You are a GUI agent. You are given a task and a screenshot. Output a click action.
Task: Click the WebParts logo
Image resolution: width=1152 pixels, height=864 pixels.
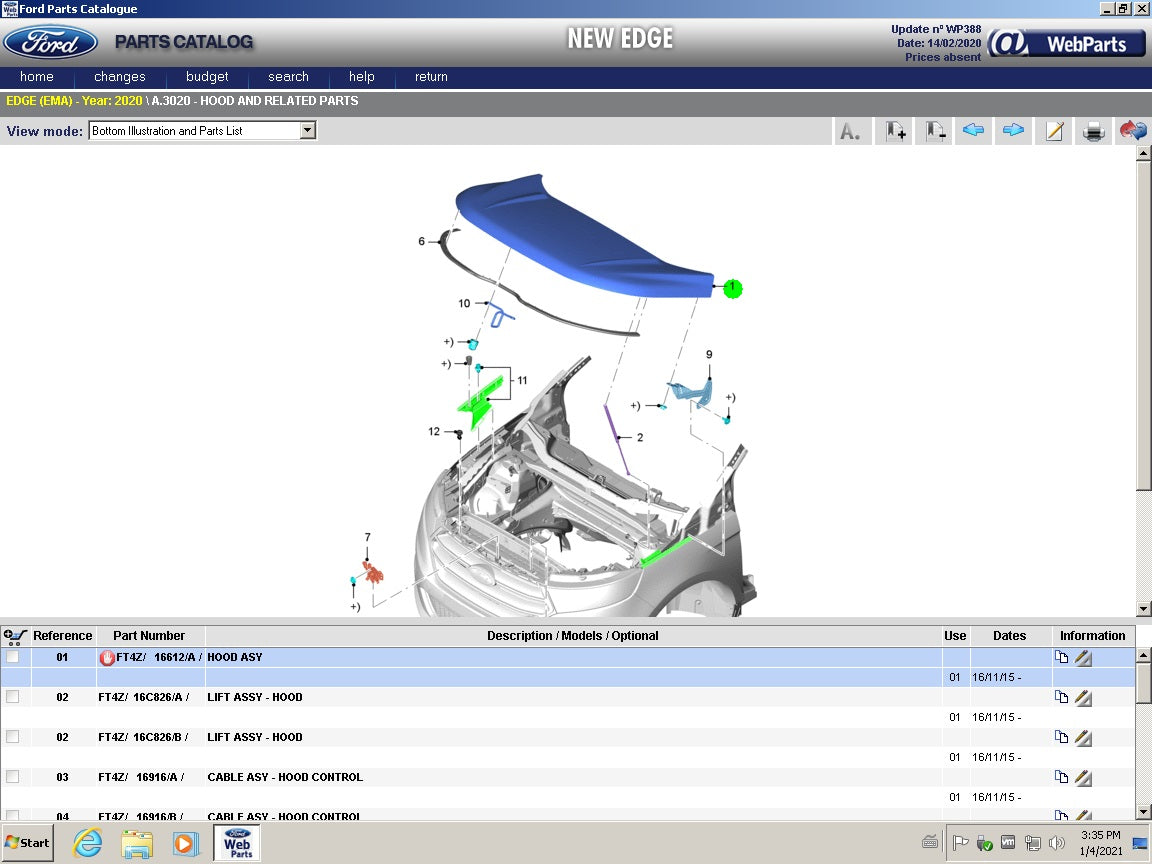pyautogui.click(x=1067, y=43)
